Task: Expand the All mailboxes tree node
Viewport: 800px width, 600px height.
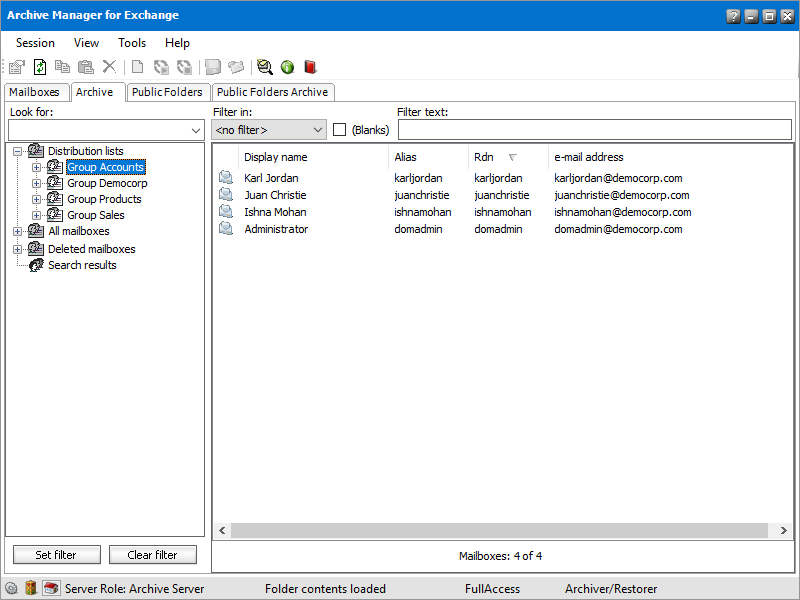Action: point(18,232)
